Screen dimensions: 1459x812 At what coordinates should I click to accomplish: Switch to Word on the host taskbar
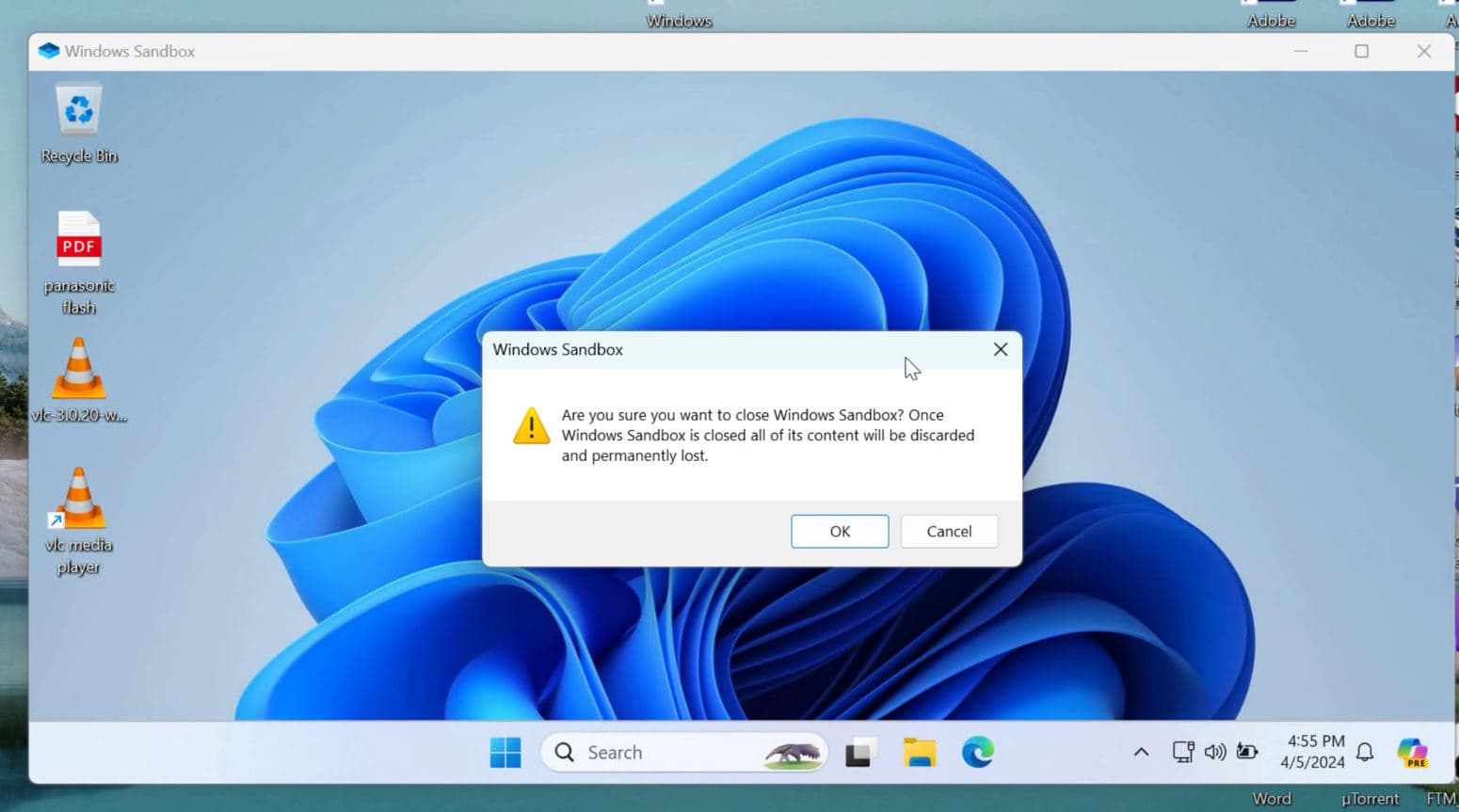[1271, 798]
